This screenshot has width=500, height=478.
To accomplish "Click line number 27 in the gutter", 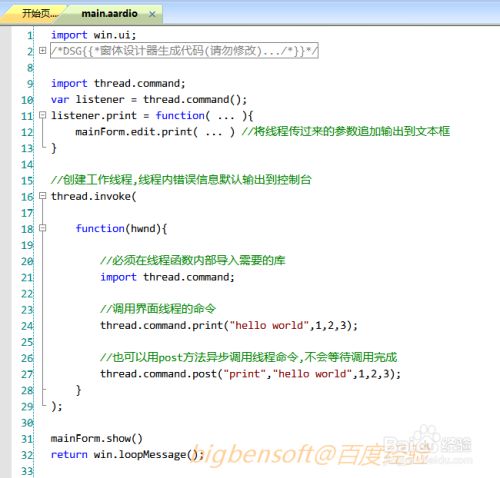I will pyautogui.click(x=27, y=374).
